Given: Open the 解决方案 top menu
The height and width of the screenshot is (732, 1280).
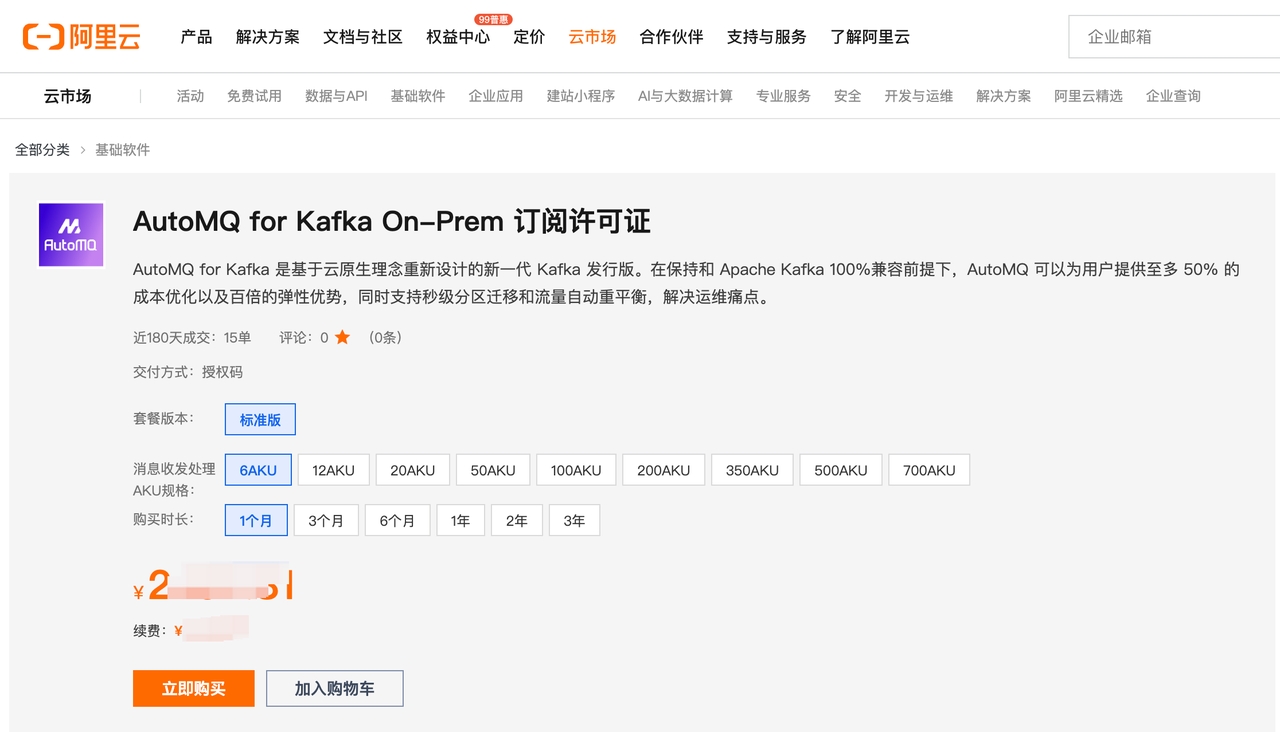Looking at the screenshot, I should coord(268,37).
